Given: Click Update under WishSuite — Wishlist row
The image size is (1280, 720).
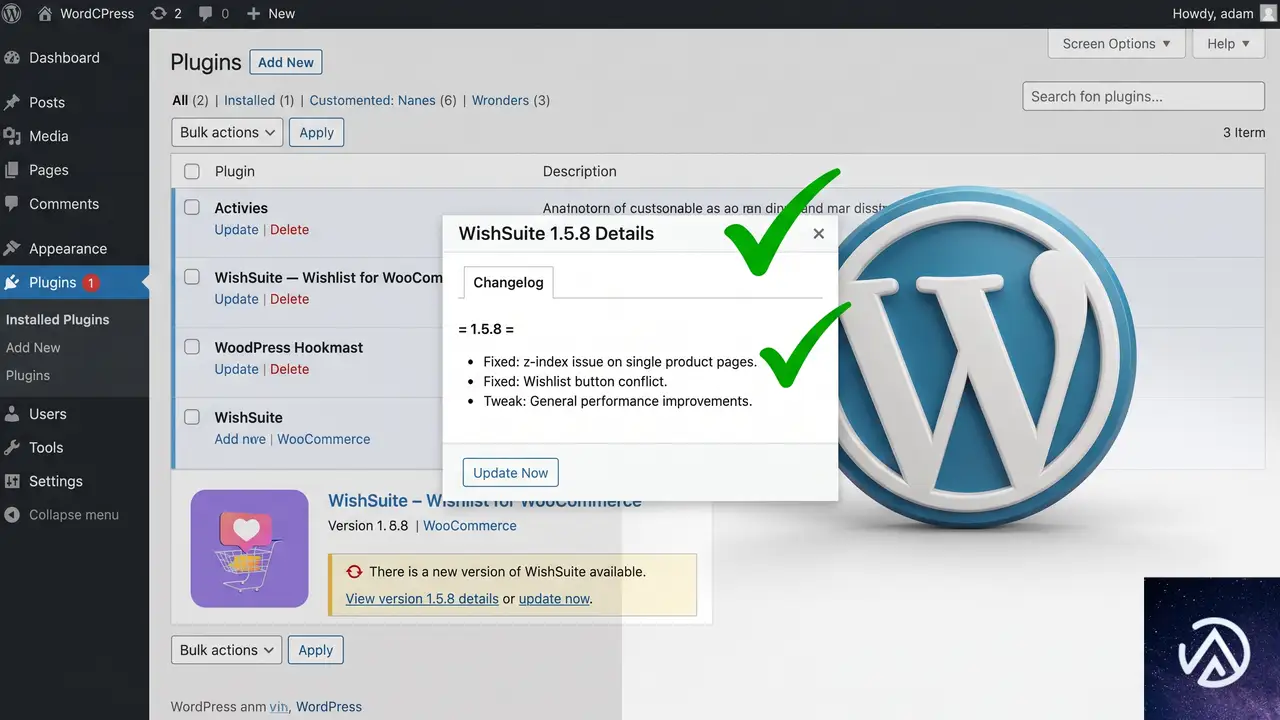Looking at the screenshot, I should click(236, 299).
